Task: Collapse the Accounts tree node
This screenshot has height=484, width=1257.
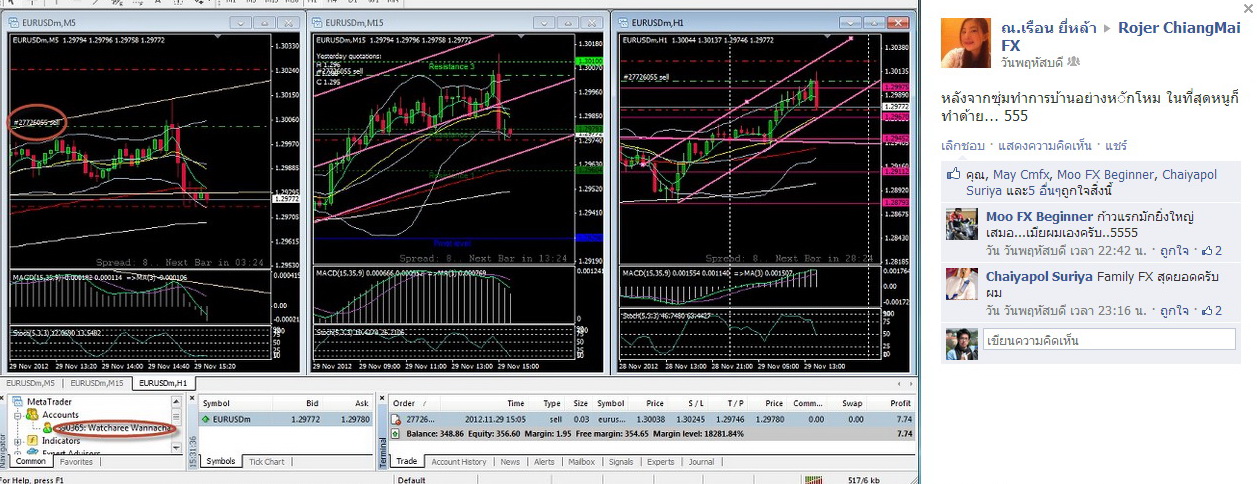Action: (17, 415)
